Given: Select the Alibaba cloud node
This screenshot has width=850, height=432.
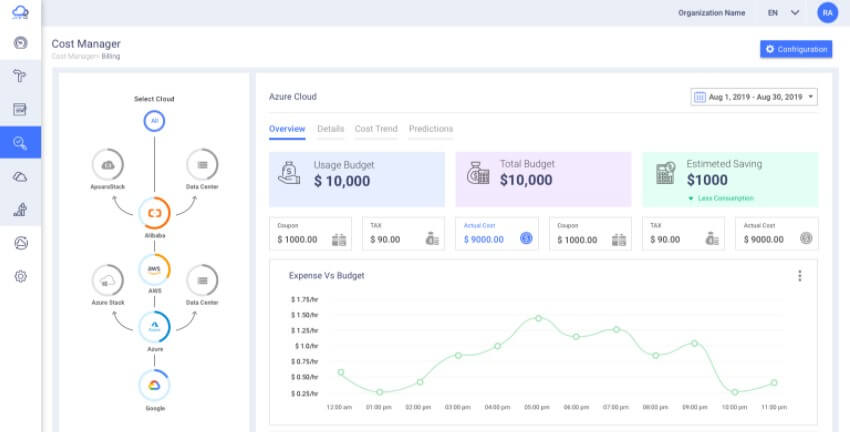Looking at the screenshot, I should [x=154, y=213].
